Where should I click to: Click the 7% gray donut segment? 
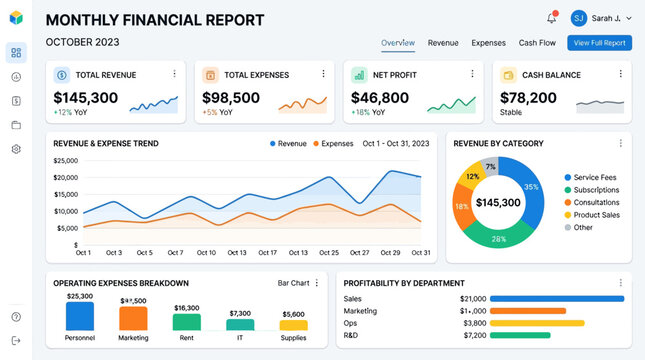(x=490, y=167)
